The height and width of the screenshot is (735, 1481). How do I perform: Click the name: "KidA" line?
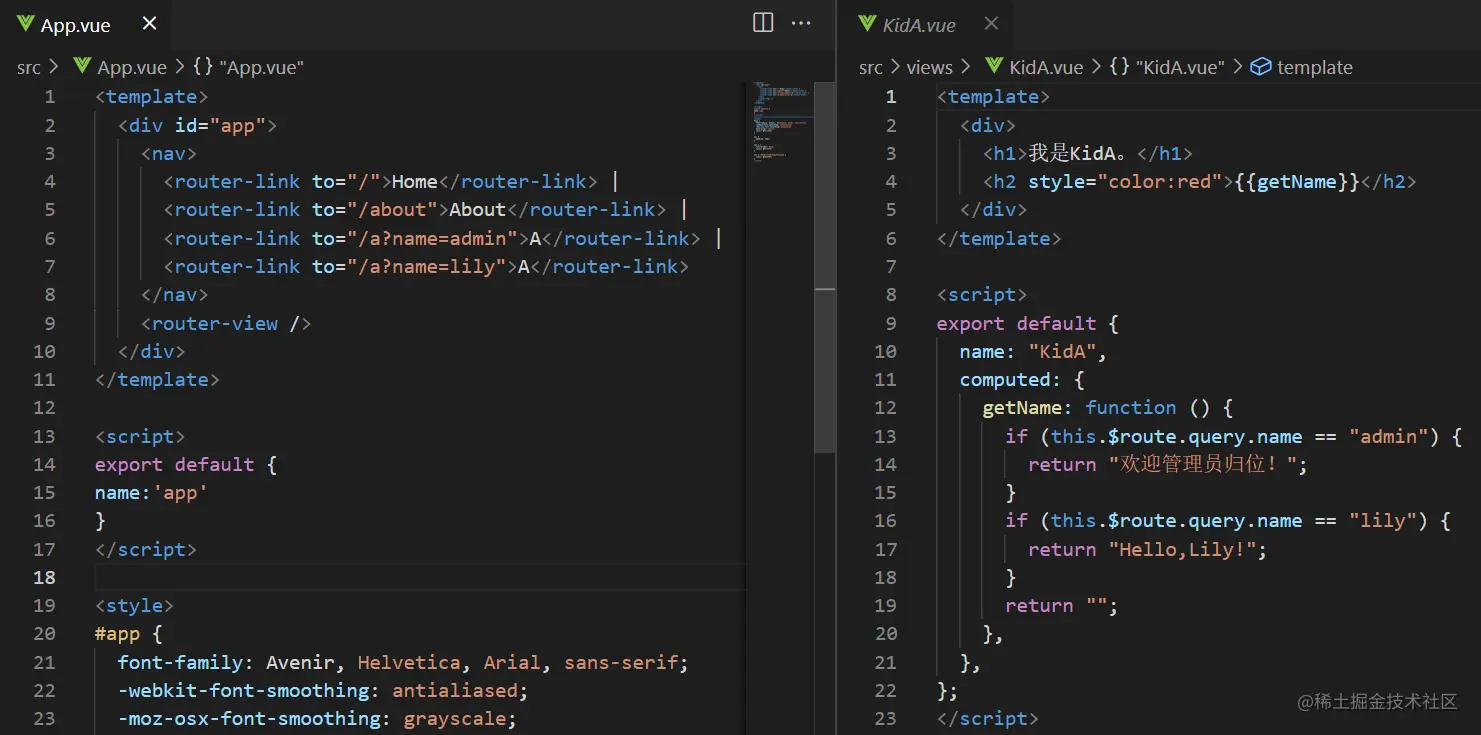coord(1034,351)
